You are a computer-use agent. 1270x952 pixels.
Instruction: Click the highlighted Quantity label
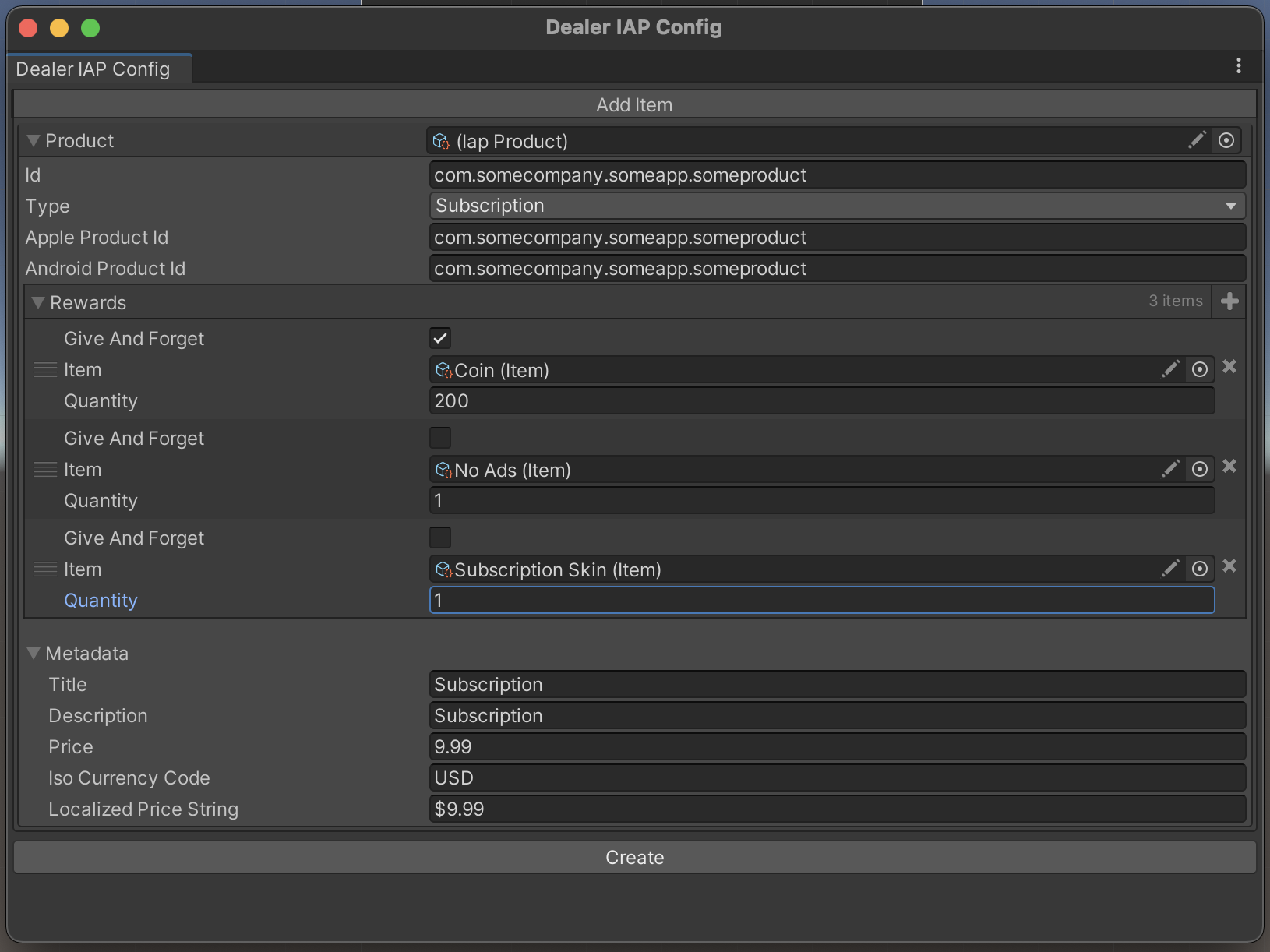pyautogui.click(x=101, y=601)
